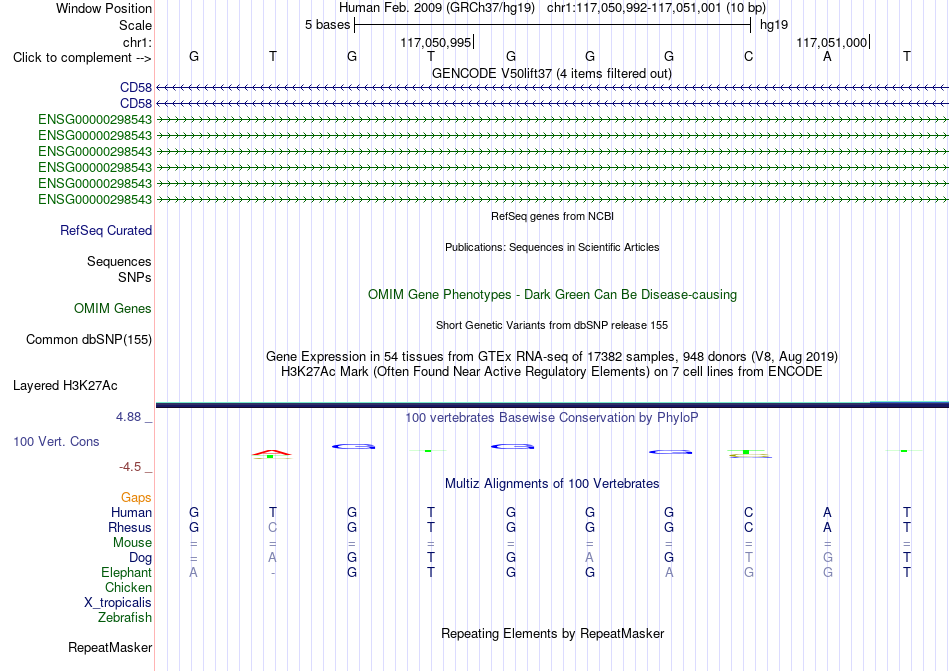Click 'Multiz Alignments of 100 Vertebrates' title
The width and height of the screenshot is (950, 671).
click(552, 483)
